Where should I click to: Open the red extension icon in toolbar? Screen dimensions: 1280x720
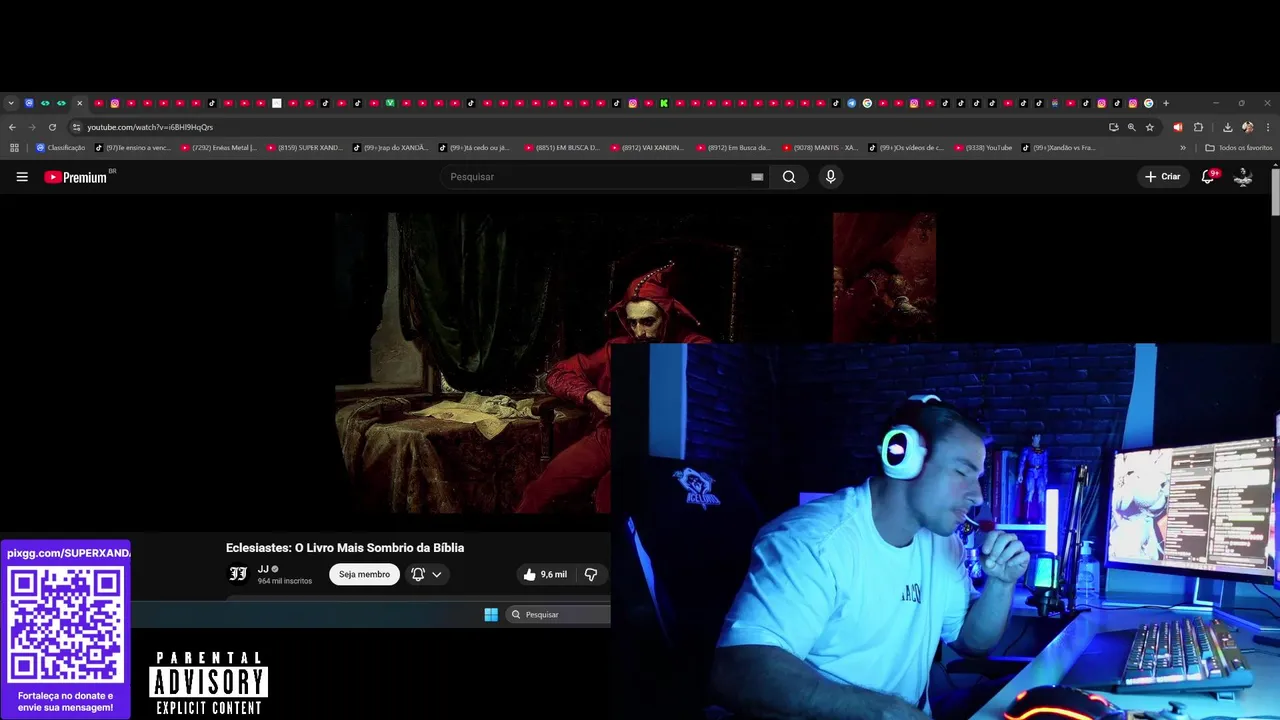pyautogui.click(x=1178, y=127)
